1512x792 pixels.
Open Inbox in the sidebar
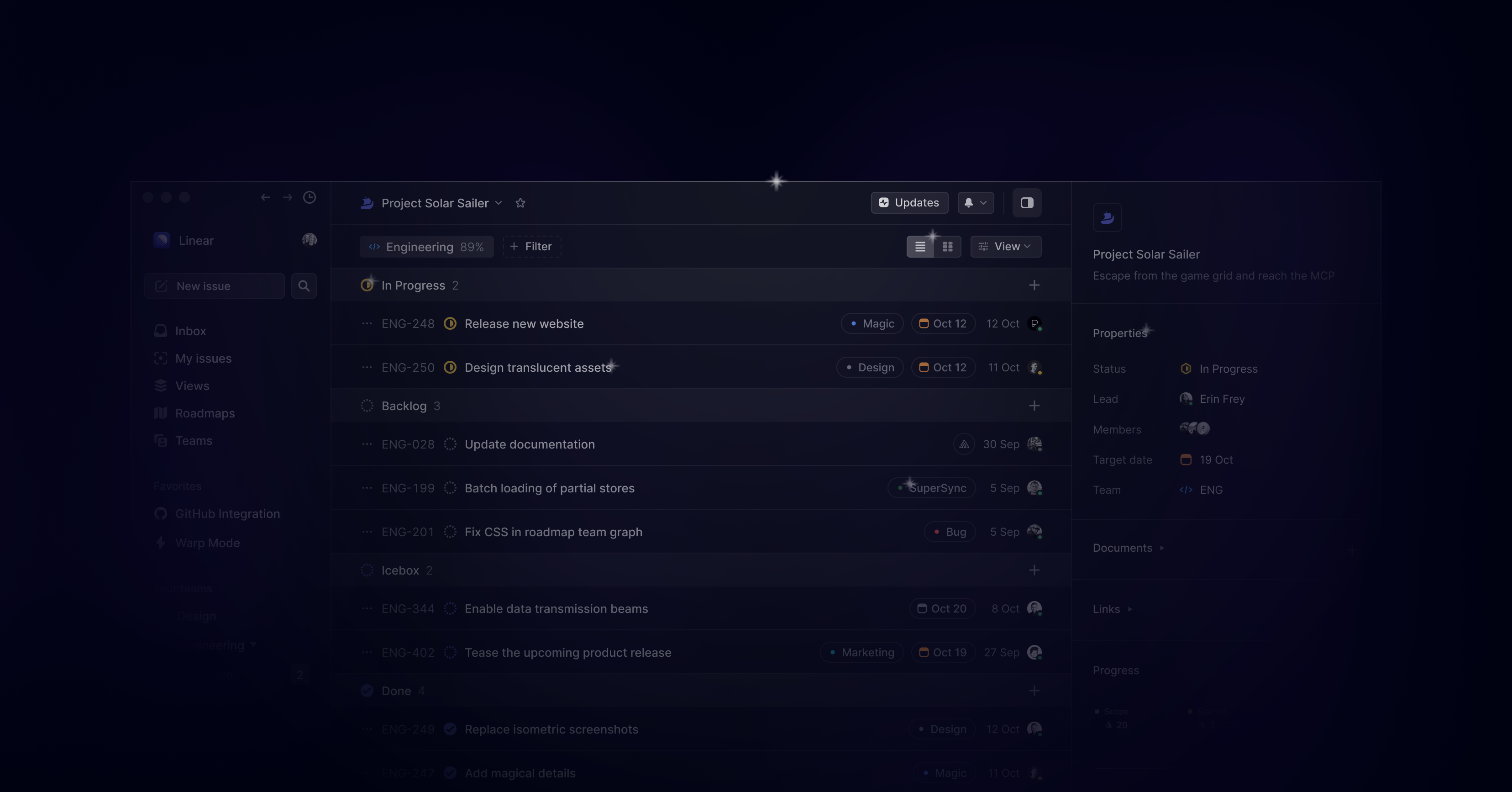pos(190,331)
